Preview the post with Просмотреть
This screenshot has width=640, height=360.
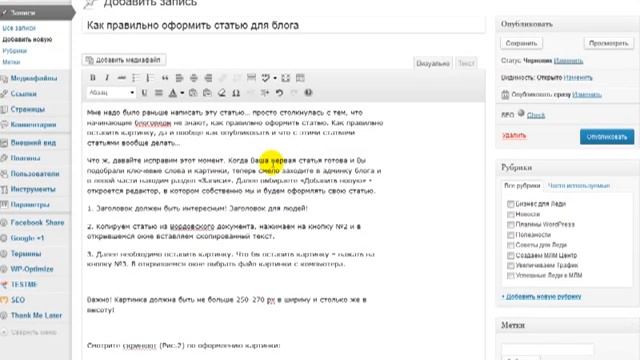click(x=609, y=43)
